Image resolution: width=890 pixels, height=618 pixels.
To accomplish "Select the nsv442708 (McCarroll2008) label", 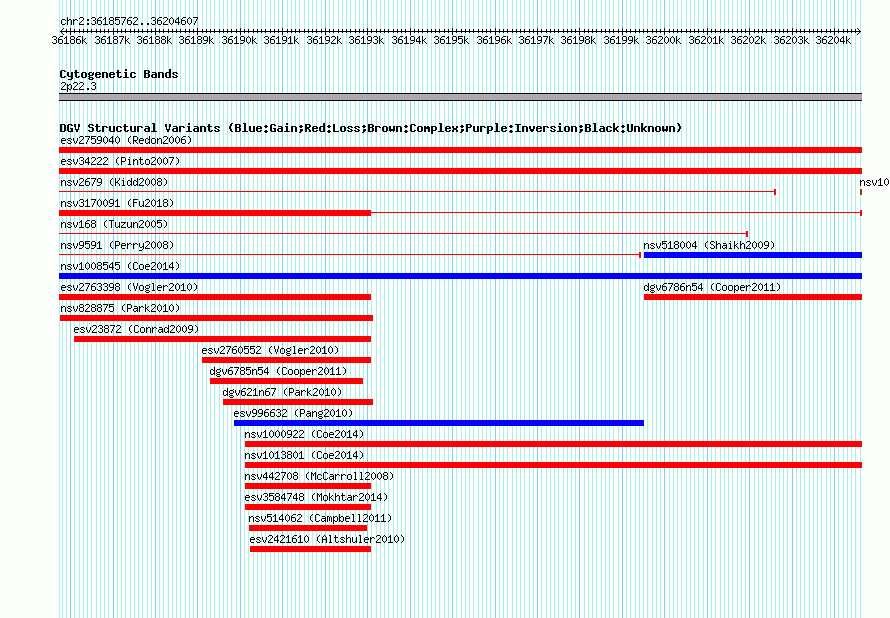I will click(x=319, y=476).
